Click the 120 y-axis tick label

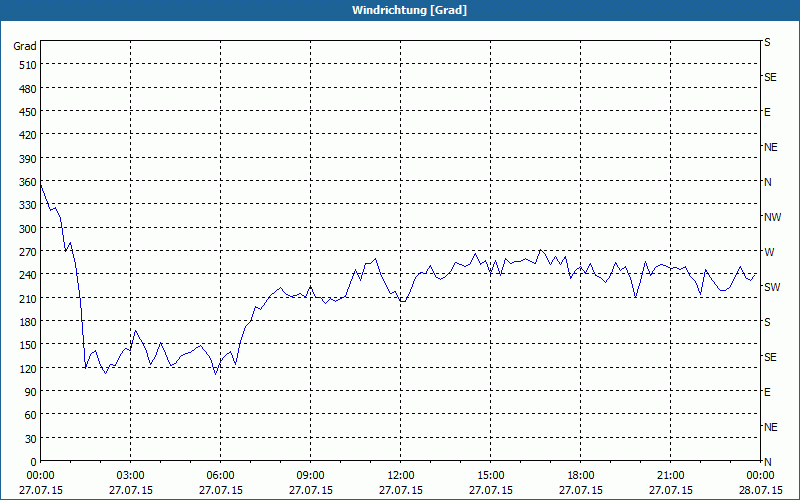[x=28, y=368]
